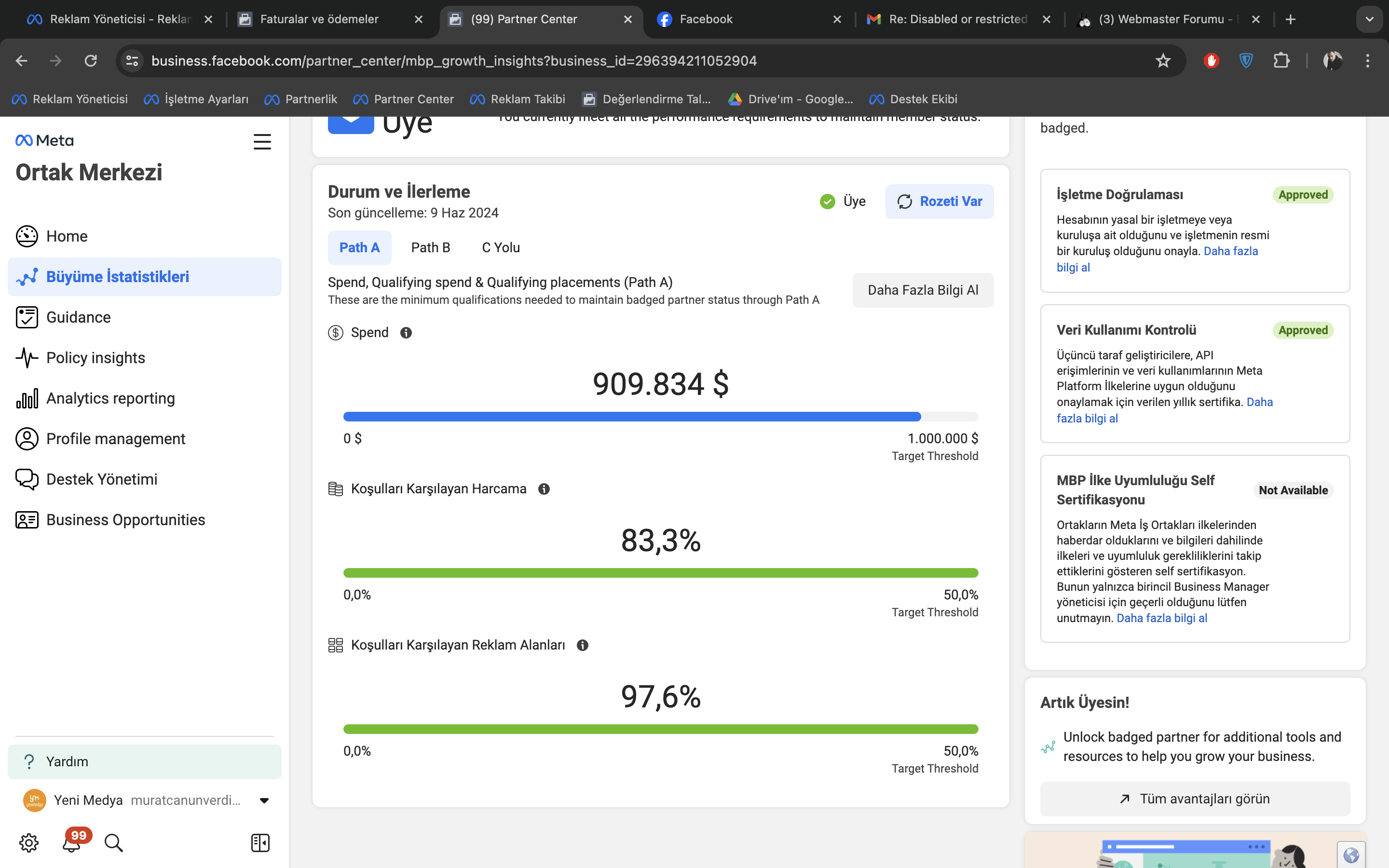This screenshot has height=868, width=1389.
Task: Open notifications bell with 99 badge
Action: (x=72, y=841)
